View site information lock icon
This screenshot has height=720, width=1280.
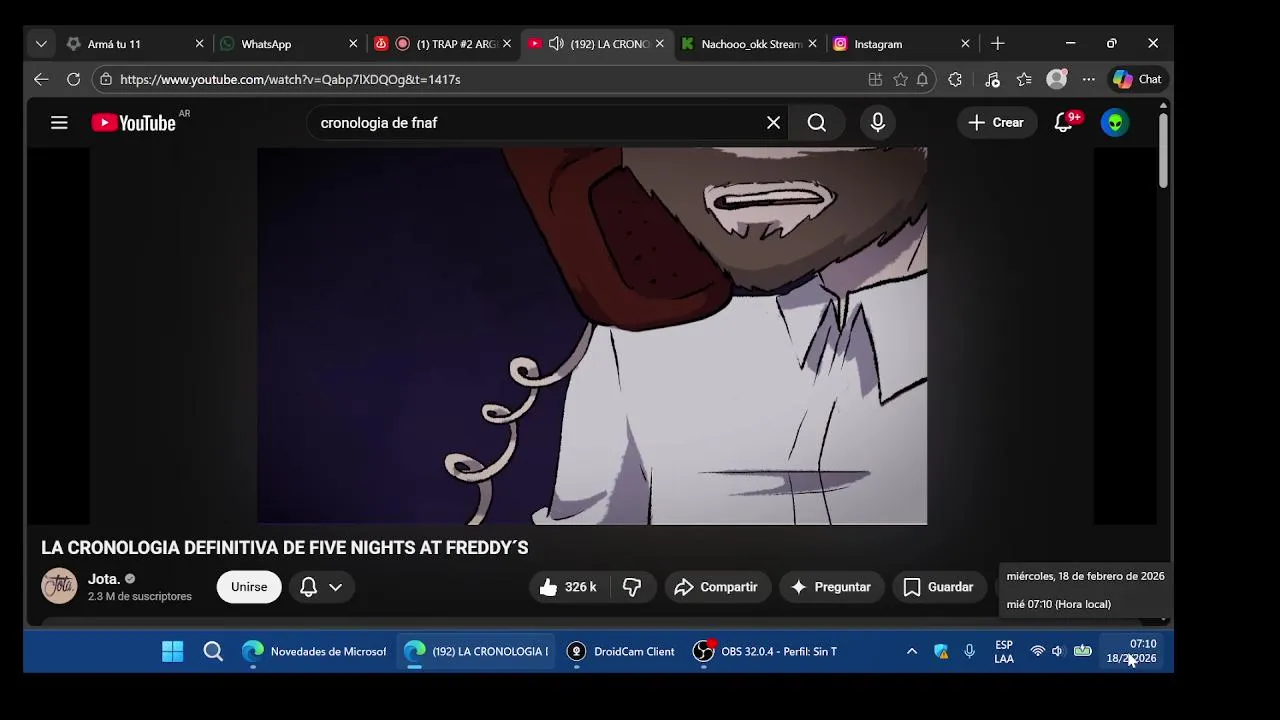106,79
